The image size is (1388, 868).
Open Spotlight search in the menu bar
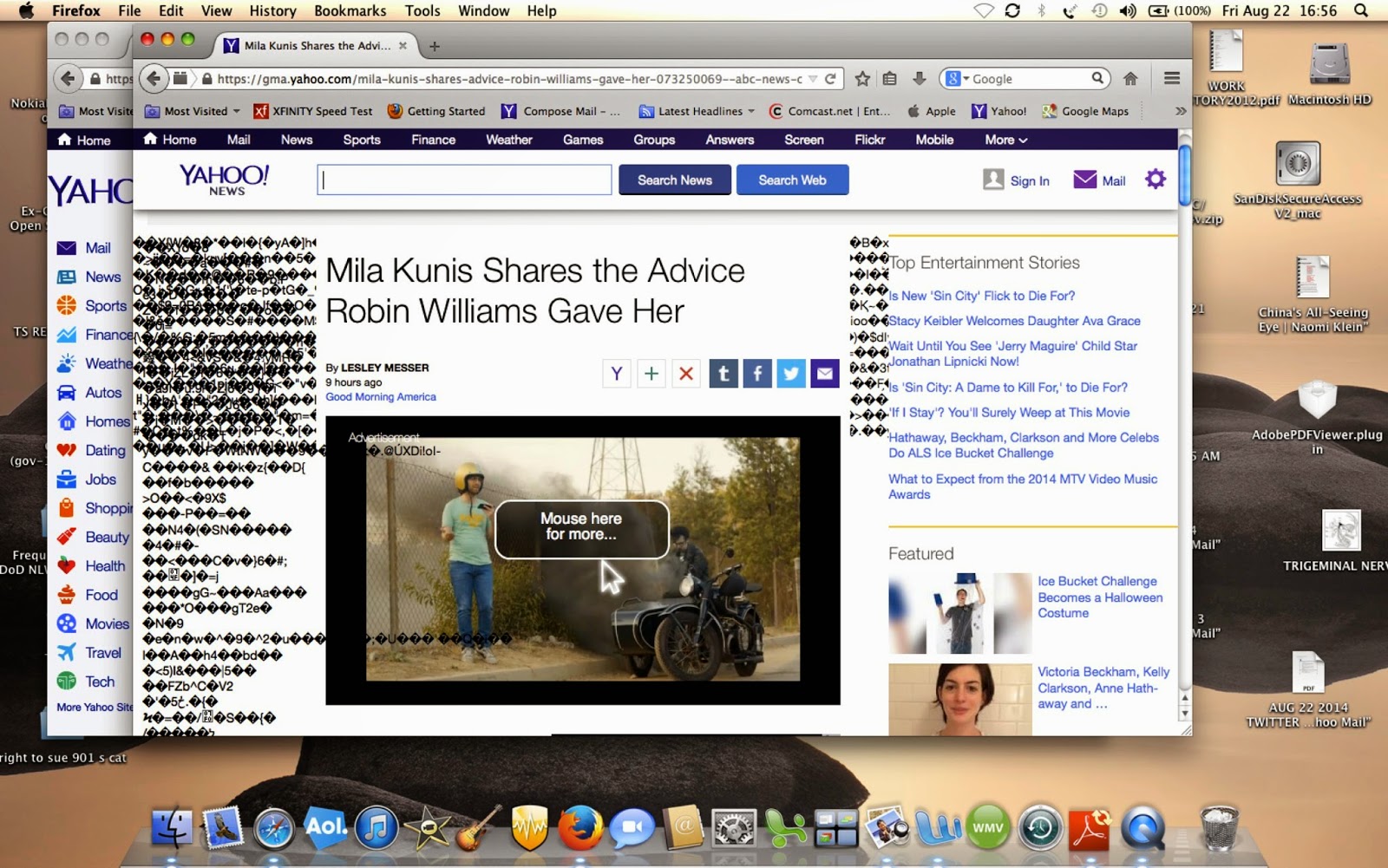pos(1361,10)
